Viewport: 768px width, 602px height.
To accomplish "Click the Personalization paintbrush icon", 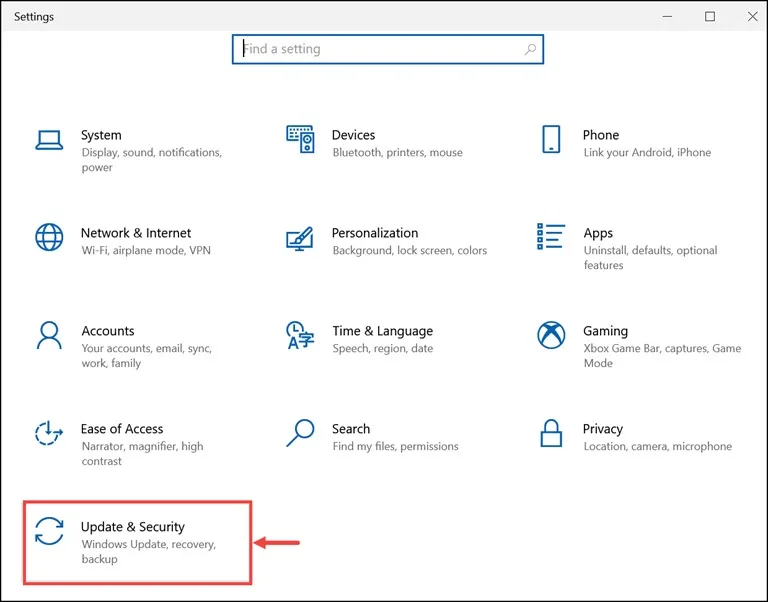I will click(299, 239).
